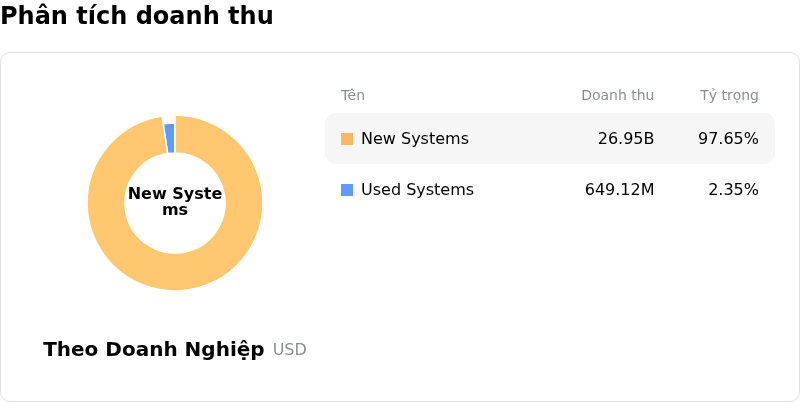The width and height of the screenshot is (800, 402).
Task: Click the New Systems row name
Action: point(414,139)
